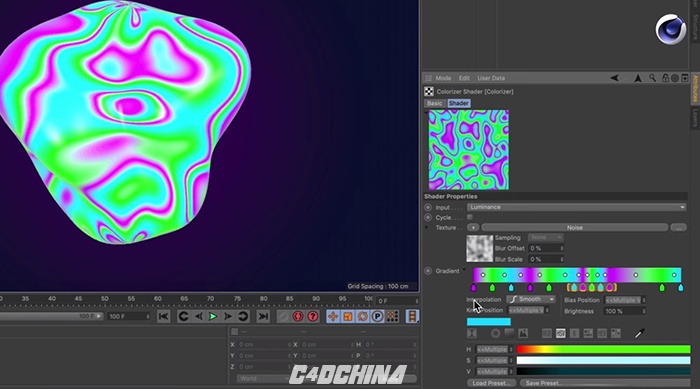
Task: Open the Texture arrow popup button
Action: click(x=473, y=228)
